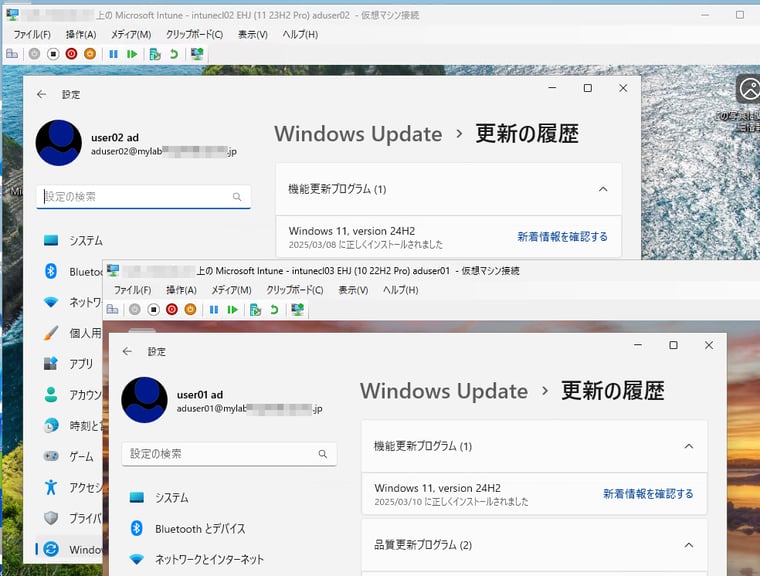Click Windows Update breadcrumb in user02 window
760x576 pixels.
coord(358,134)
